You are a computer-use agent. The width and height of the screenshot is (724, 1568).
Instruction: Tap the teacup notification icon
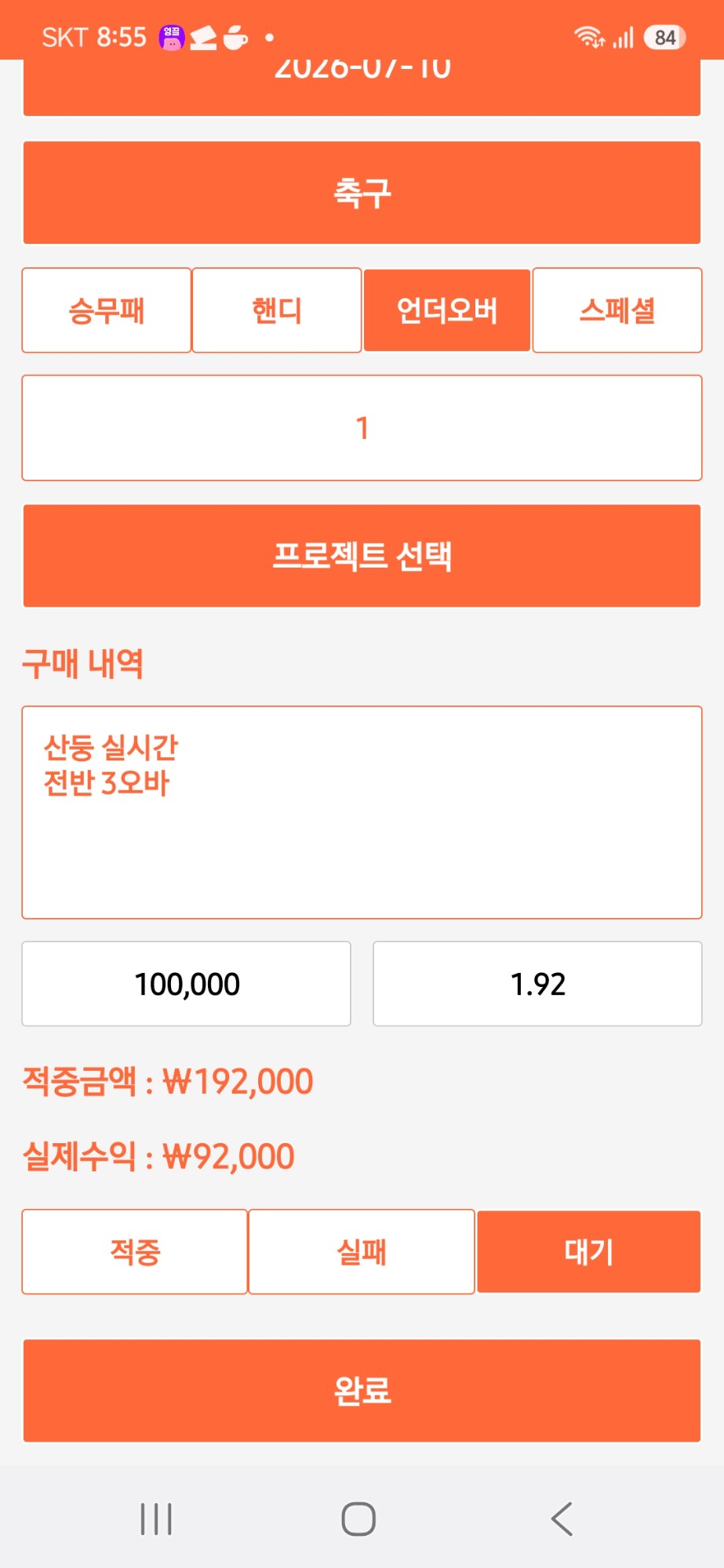[x=235, y=37]
